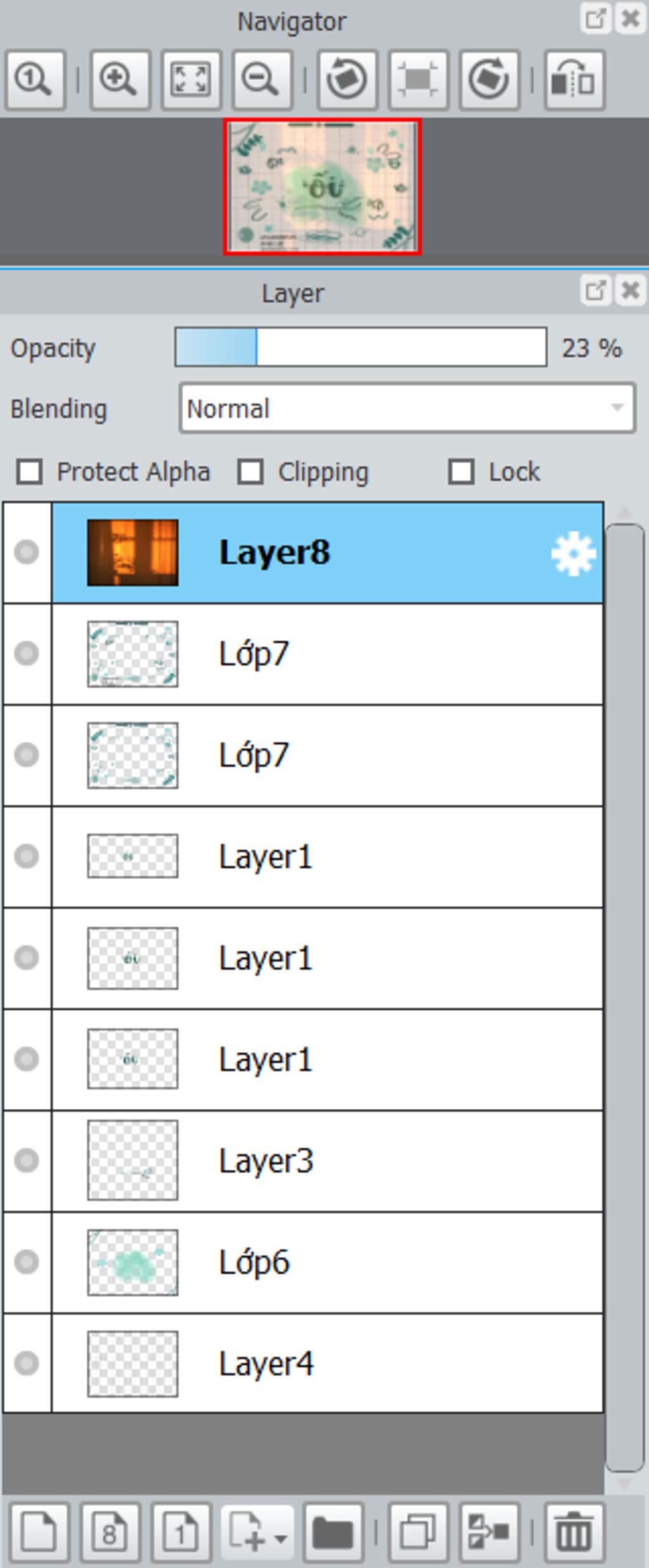Image resolution: width=649 pixels, height=1568 pixels.
Task: Create a new layer folder
Action: tap(333, 1533)
